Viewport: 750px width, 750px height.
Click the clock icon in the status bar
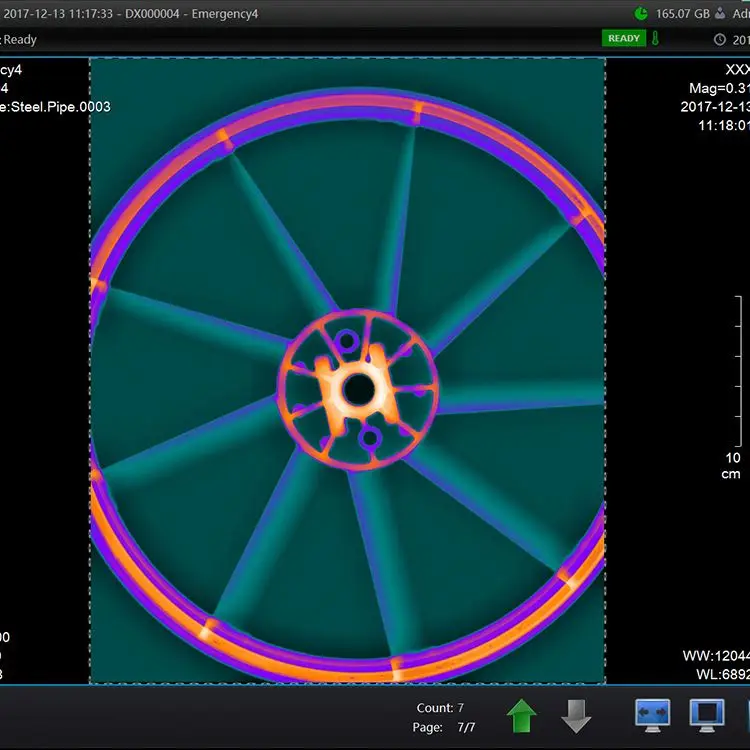pos(719,40)
